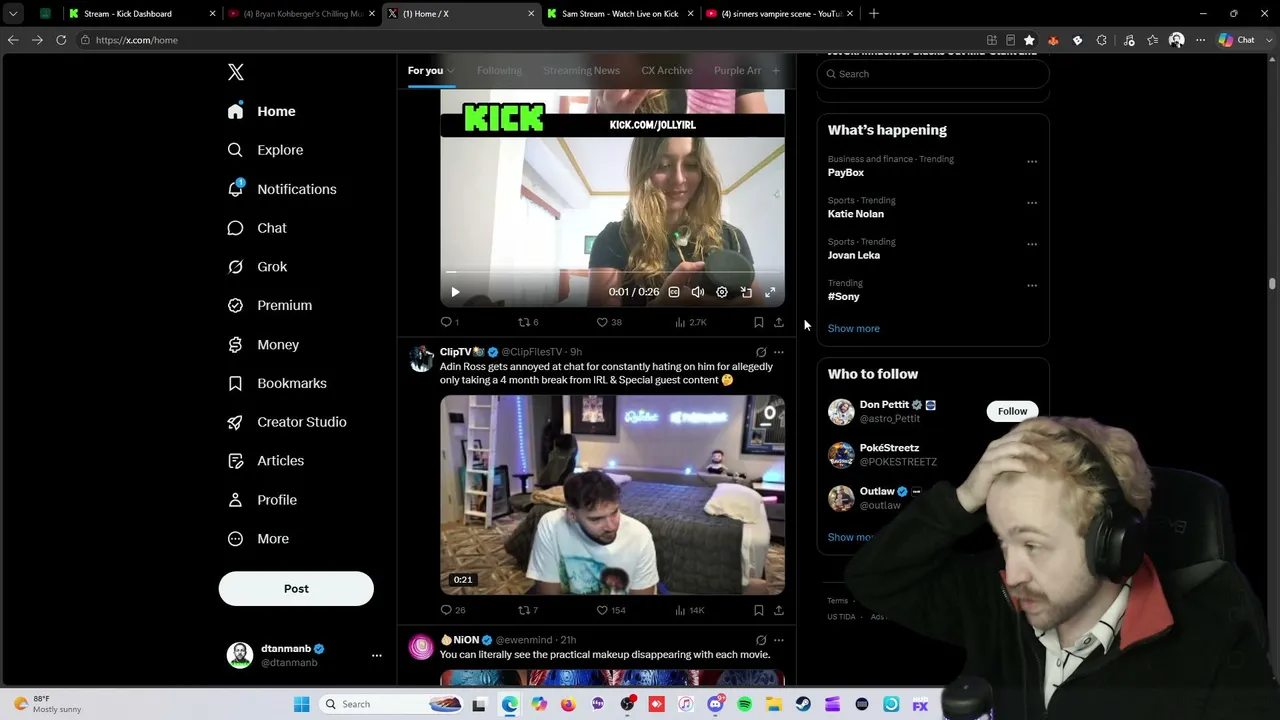Mute the Kick video volume
The image size is (1280, 720).
pyautogui.click(x=698, y=292)
